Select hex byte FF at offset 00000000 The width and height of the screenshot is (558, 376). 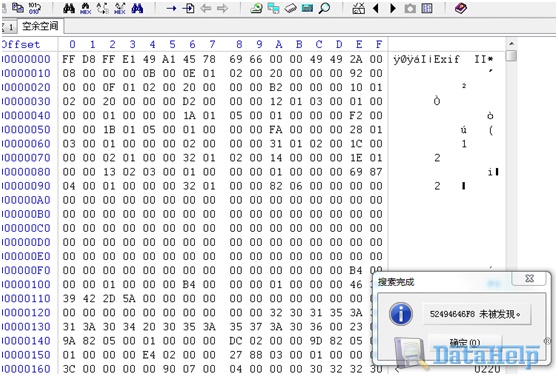coord(69,59)
